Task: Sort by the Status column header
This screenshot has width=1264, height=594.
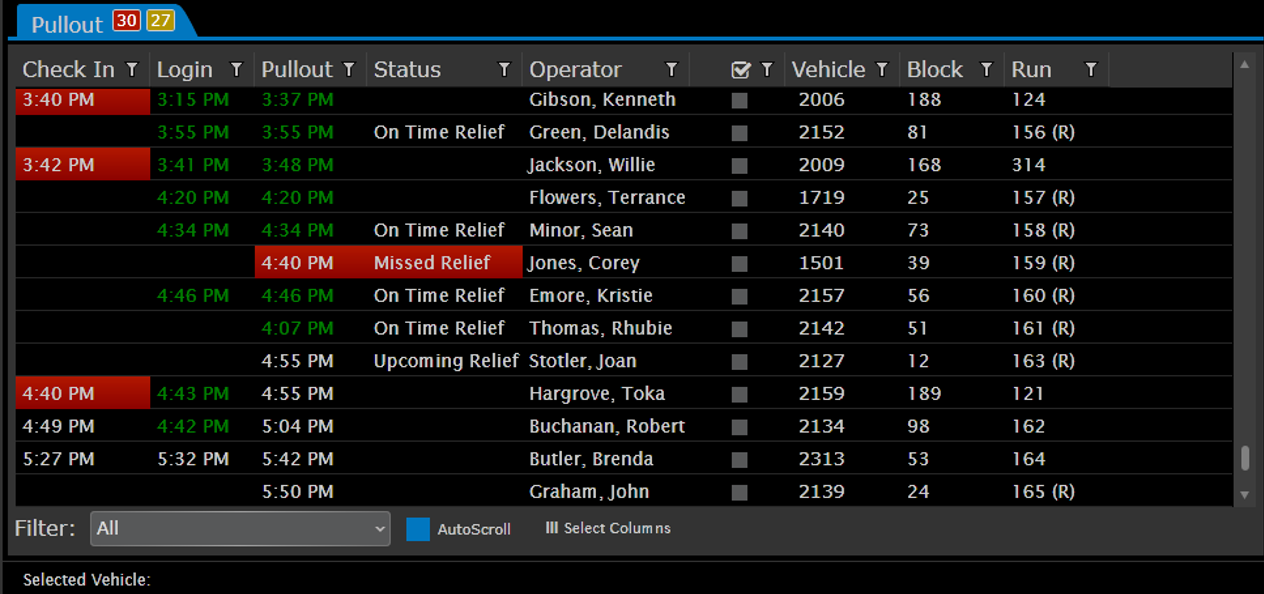Action: pyautogui.click(x=407, y=69)
